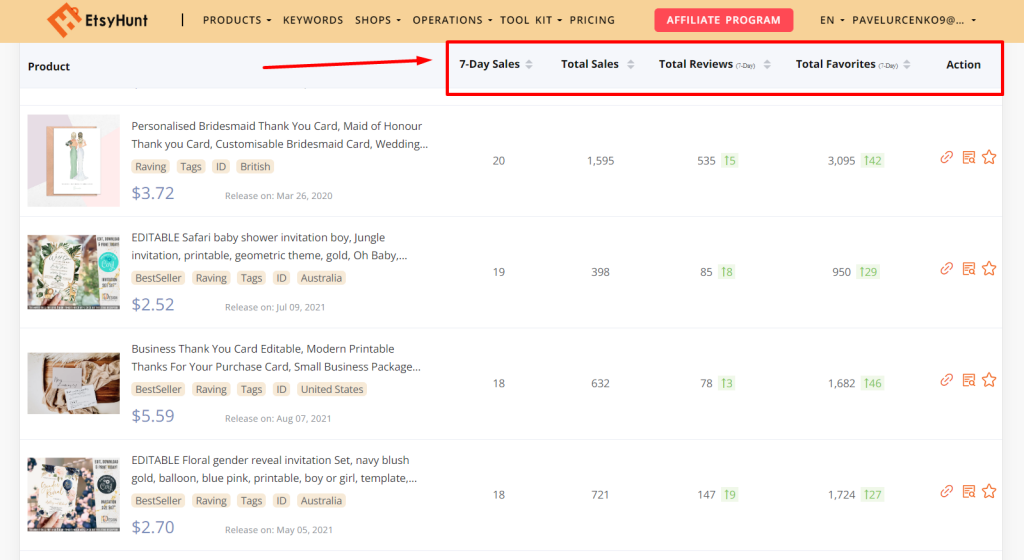
Task: Open Personalised Bridesmaid card thumbnail
Action: [x=74, y=160]
